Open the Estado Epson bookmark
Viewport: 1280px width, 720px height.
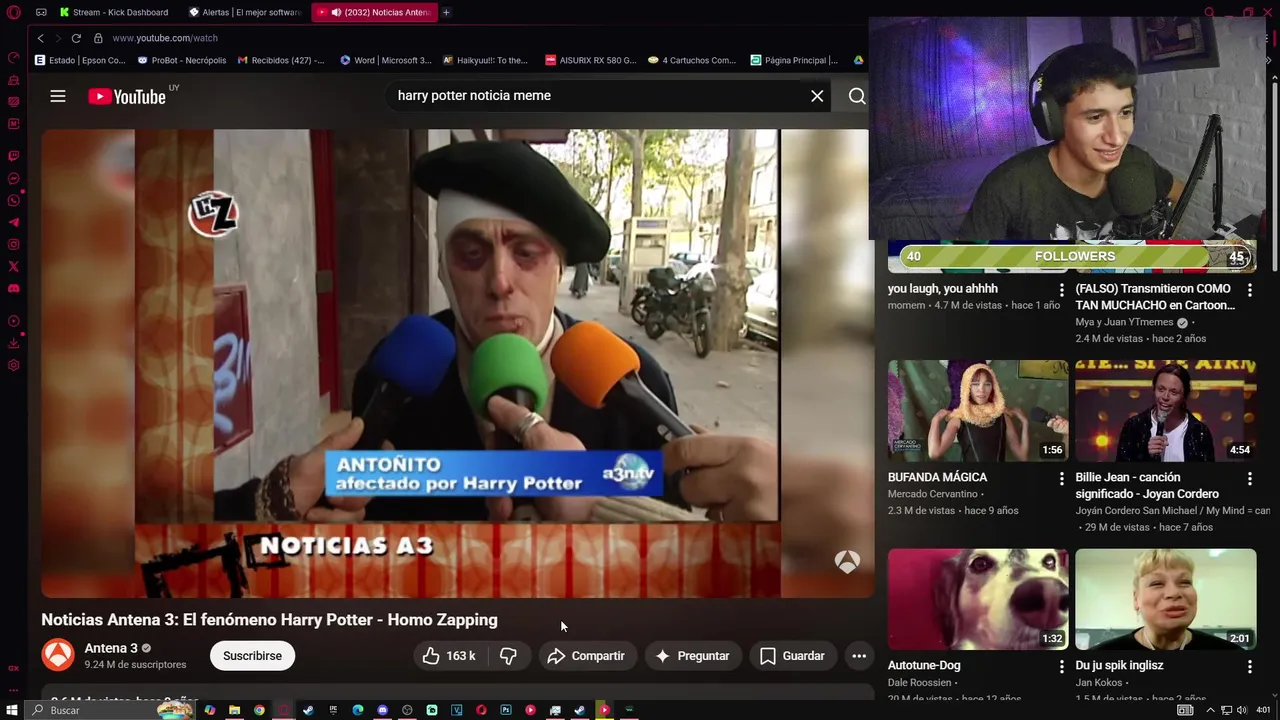click(80, 60)
